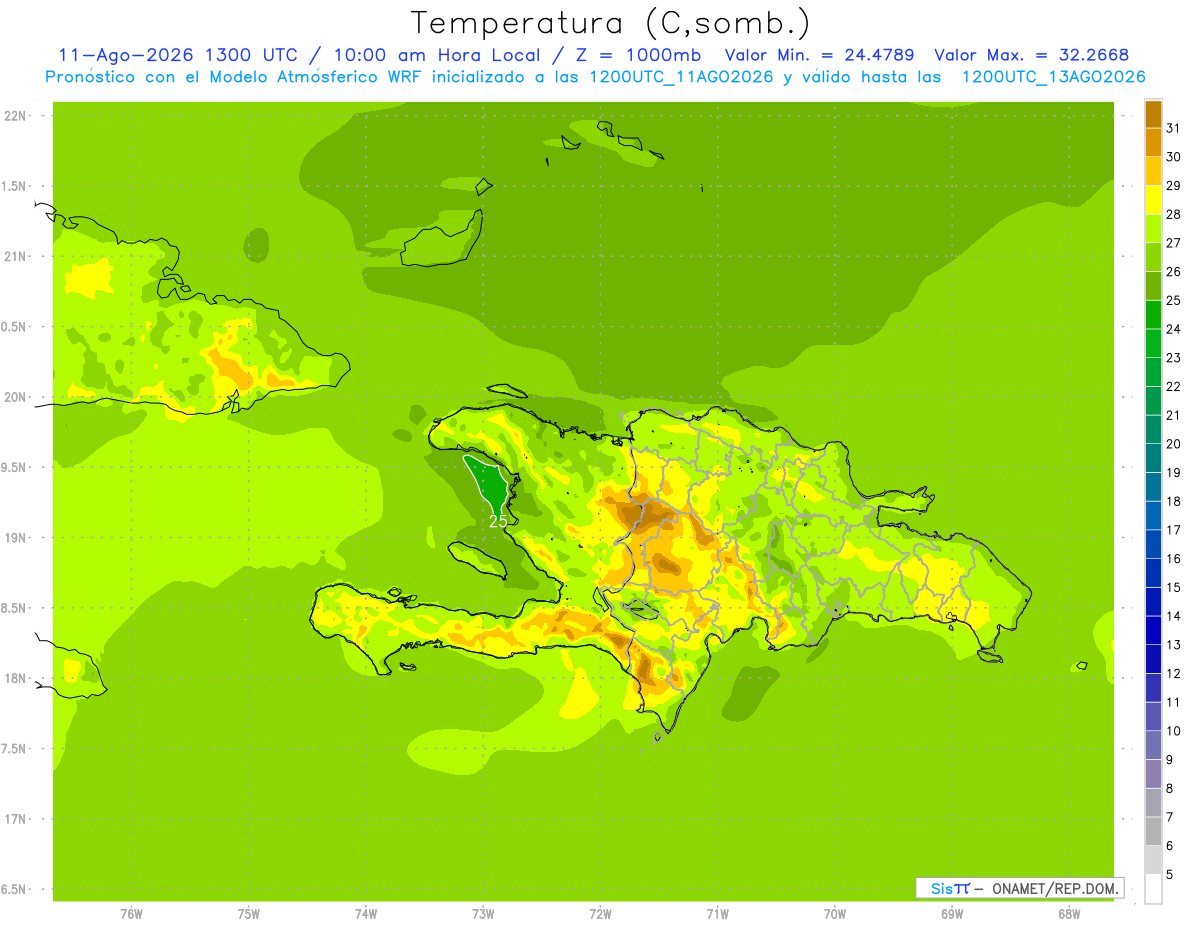Pick the teal legend swatch between 19 and 20
The height and width of the screenshot is (927, 1200).
click(1153, 458)
